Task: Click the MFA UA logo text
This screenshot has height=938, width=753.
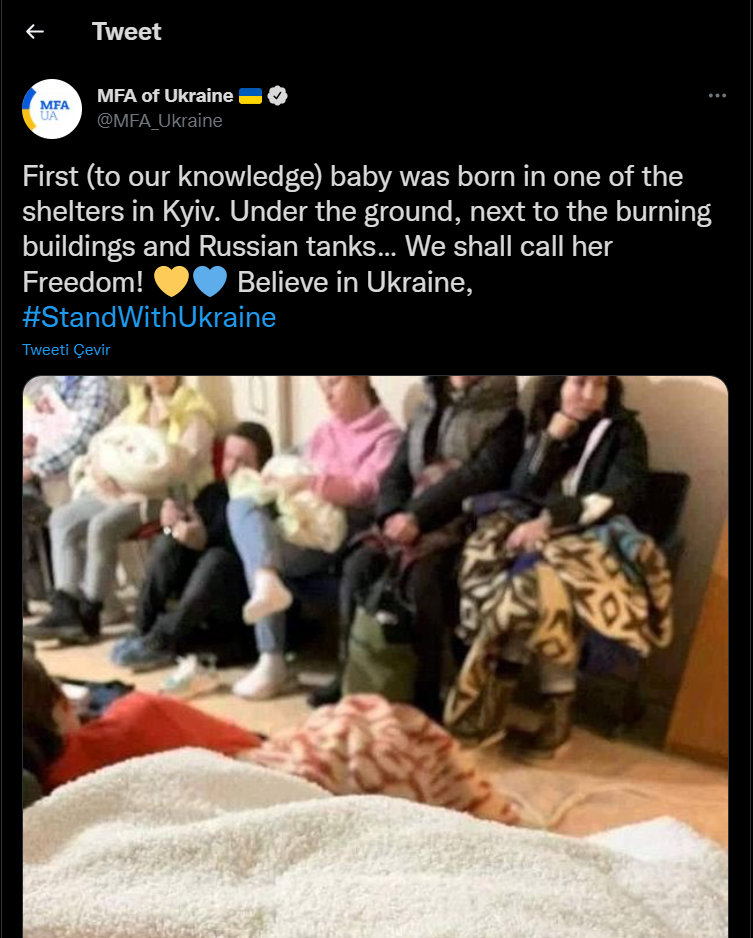Action: tap(54, 110)
